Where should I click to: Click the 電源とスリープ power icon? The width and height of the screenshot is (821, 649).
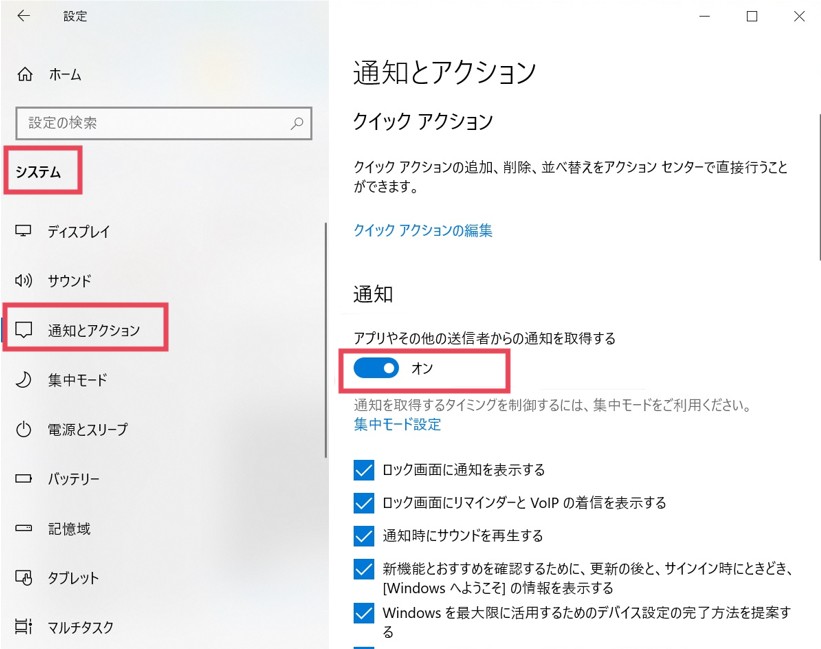click(24, 430)
